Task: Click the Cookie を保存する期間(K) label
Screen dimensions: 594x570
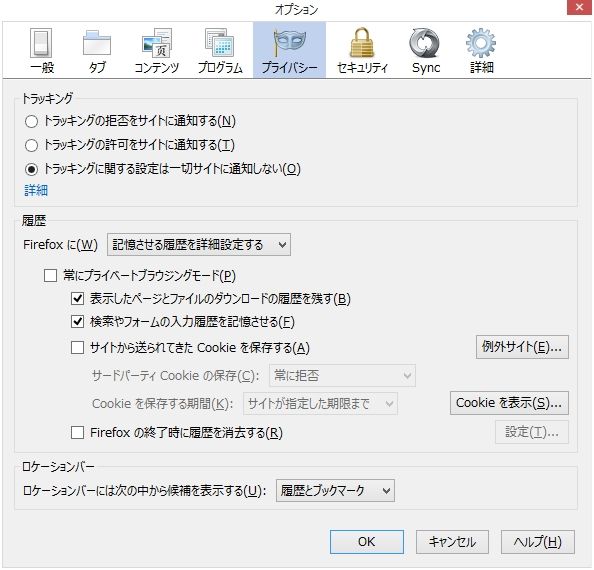Action: click(x=163, y=404)
